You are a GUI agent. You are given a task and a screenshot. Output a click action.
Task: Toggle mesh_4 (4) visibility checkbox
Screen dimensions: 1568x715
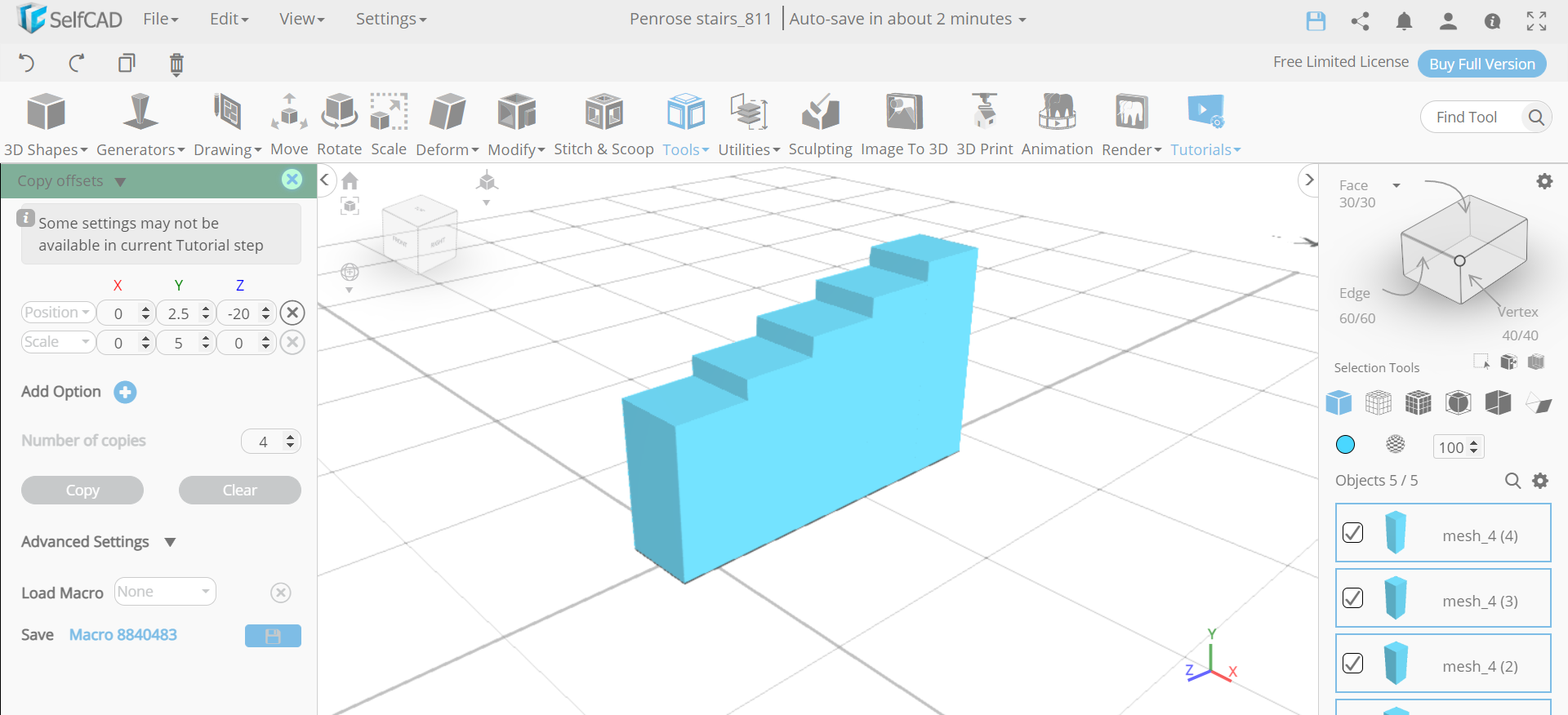[x=1353, y=532]
